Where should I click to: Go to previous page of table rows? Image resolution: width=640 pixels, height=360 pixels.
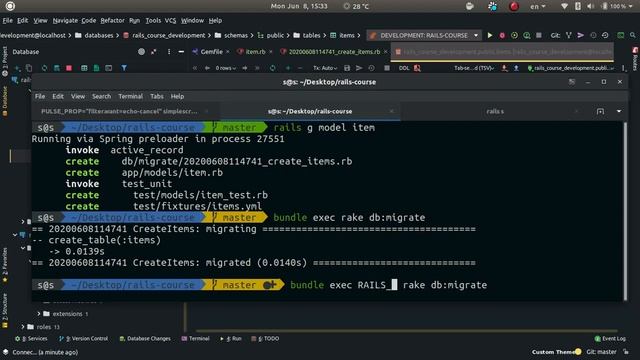[x=207, y=68]
